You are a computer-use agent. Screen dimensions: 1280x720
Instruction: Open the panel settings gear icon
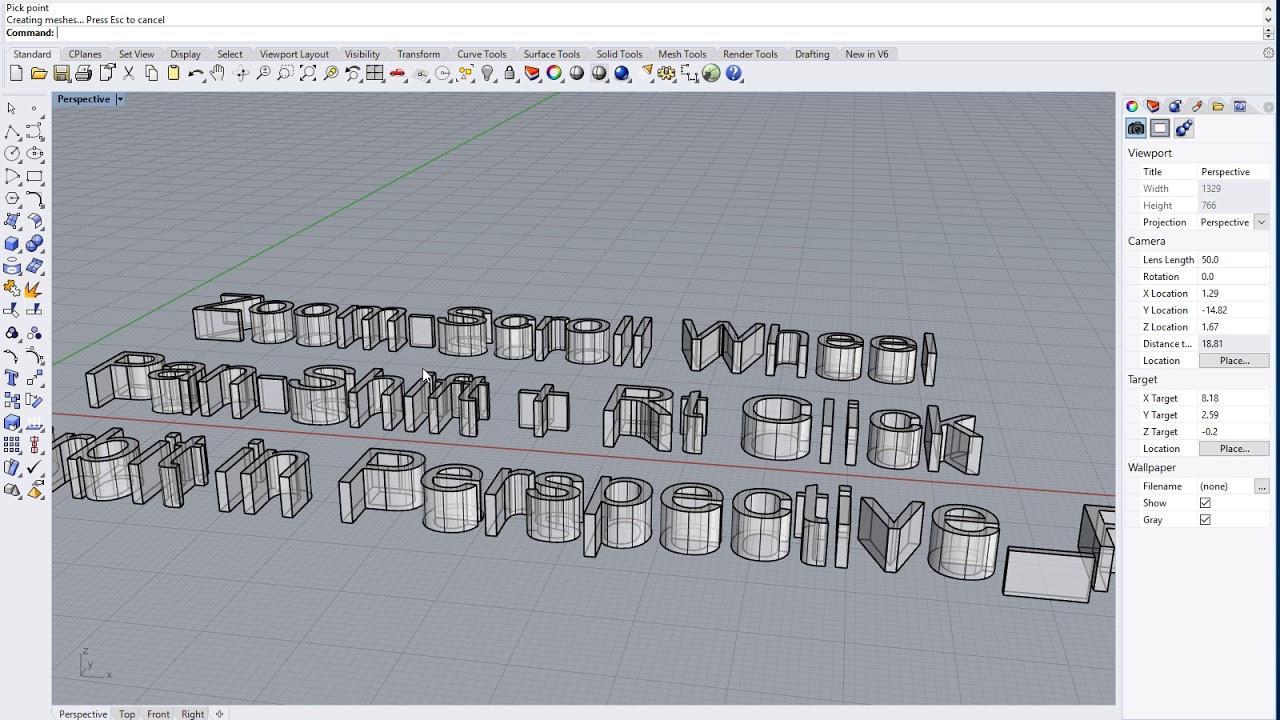pyautogui.click(x=1268, y=107)
